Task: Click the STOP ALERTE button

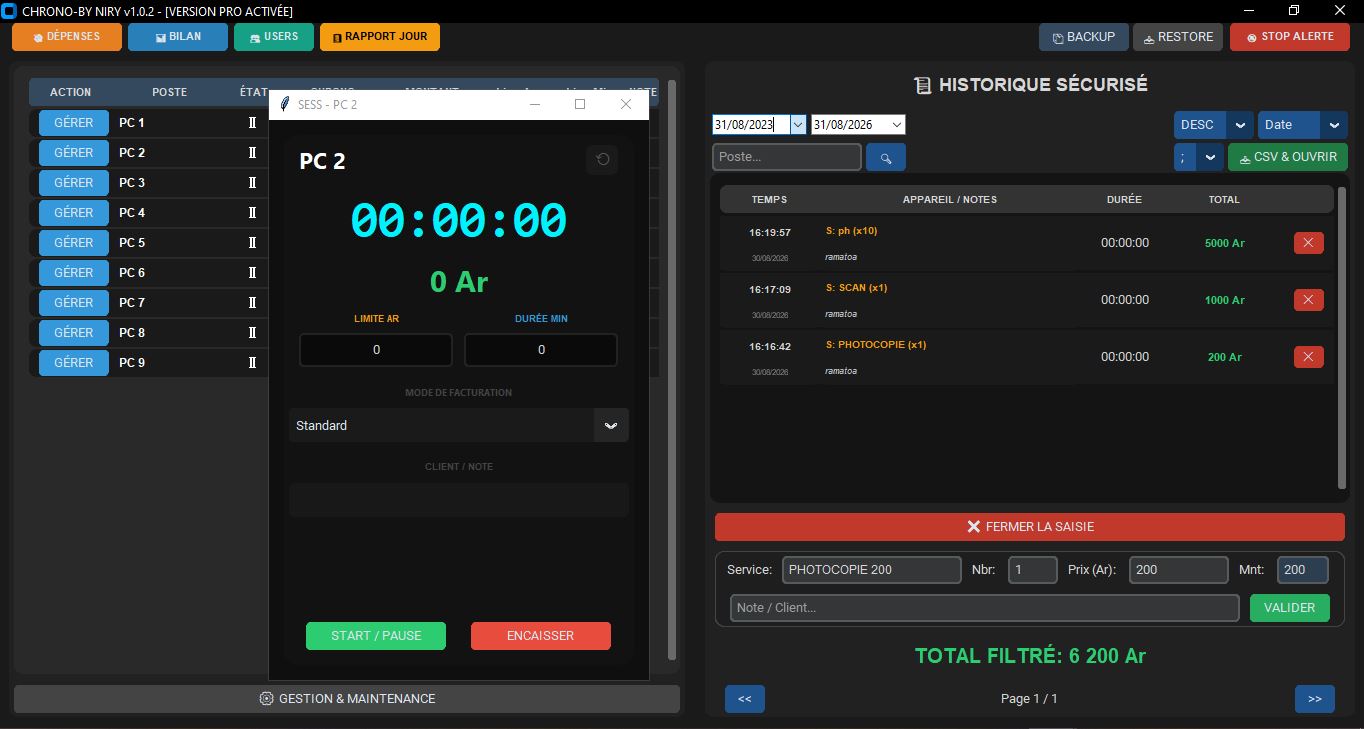Action: [x=1290, y=37]
